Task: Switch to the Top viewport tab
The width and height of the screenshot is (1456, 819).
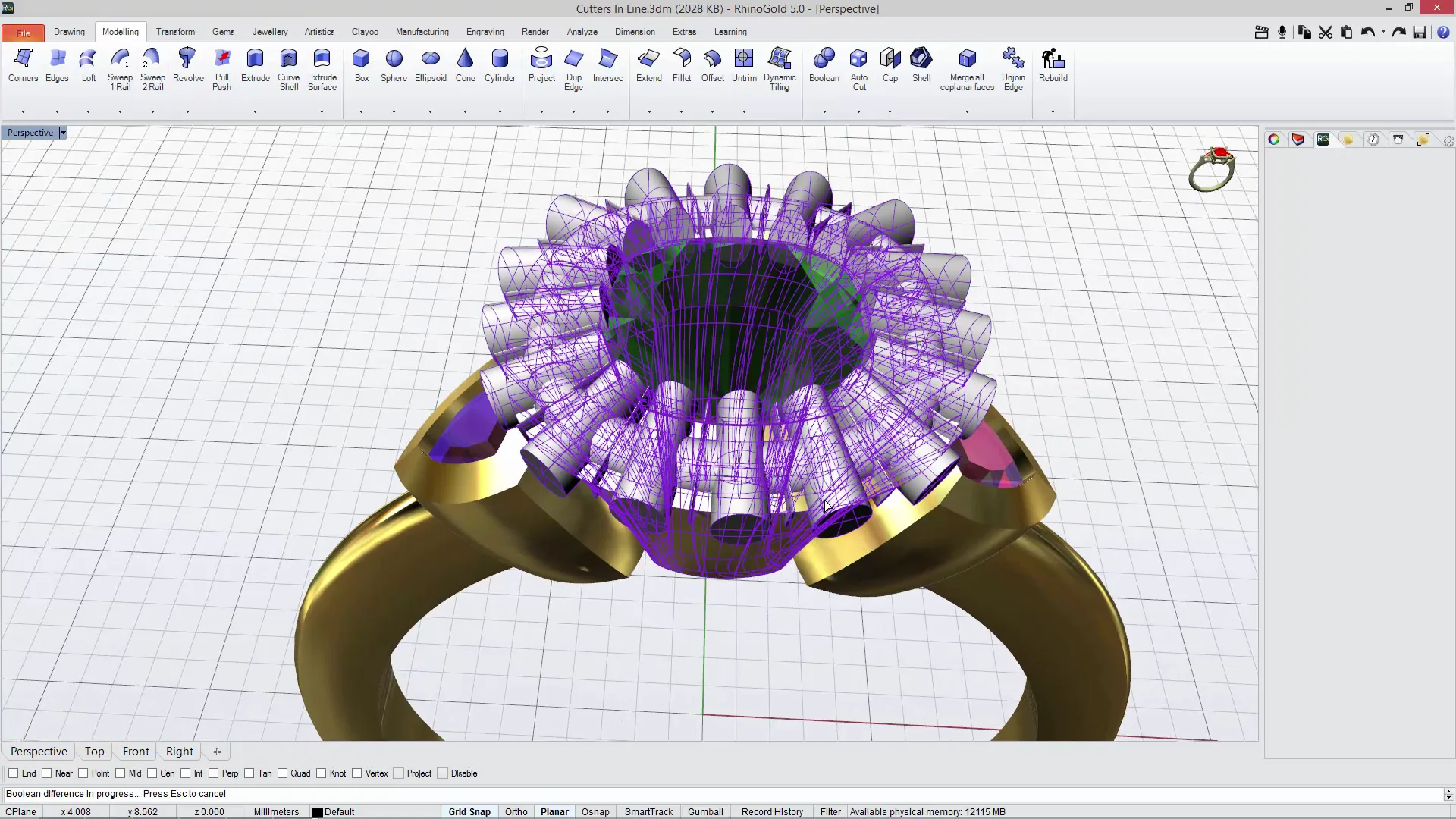Action: coord(95,752)
